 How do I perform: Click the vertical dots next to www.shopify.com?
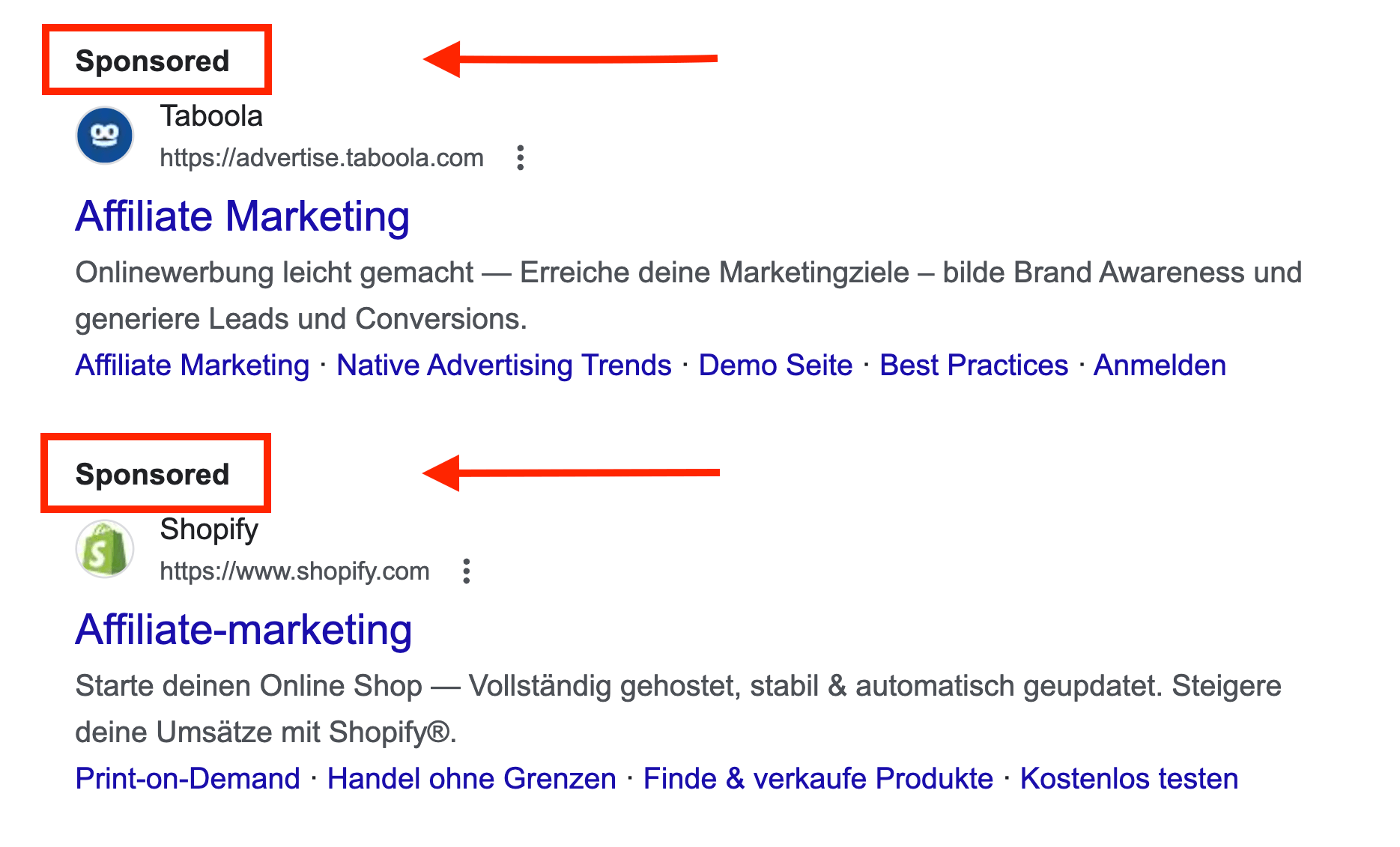pos(467,571)
